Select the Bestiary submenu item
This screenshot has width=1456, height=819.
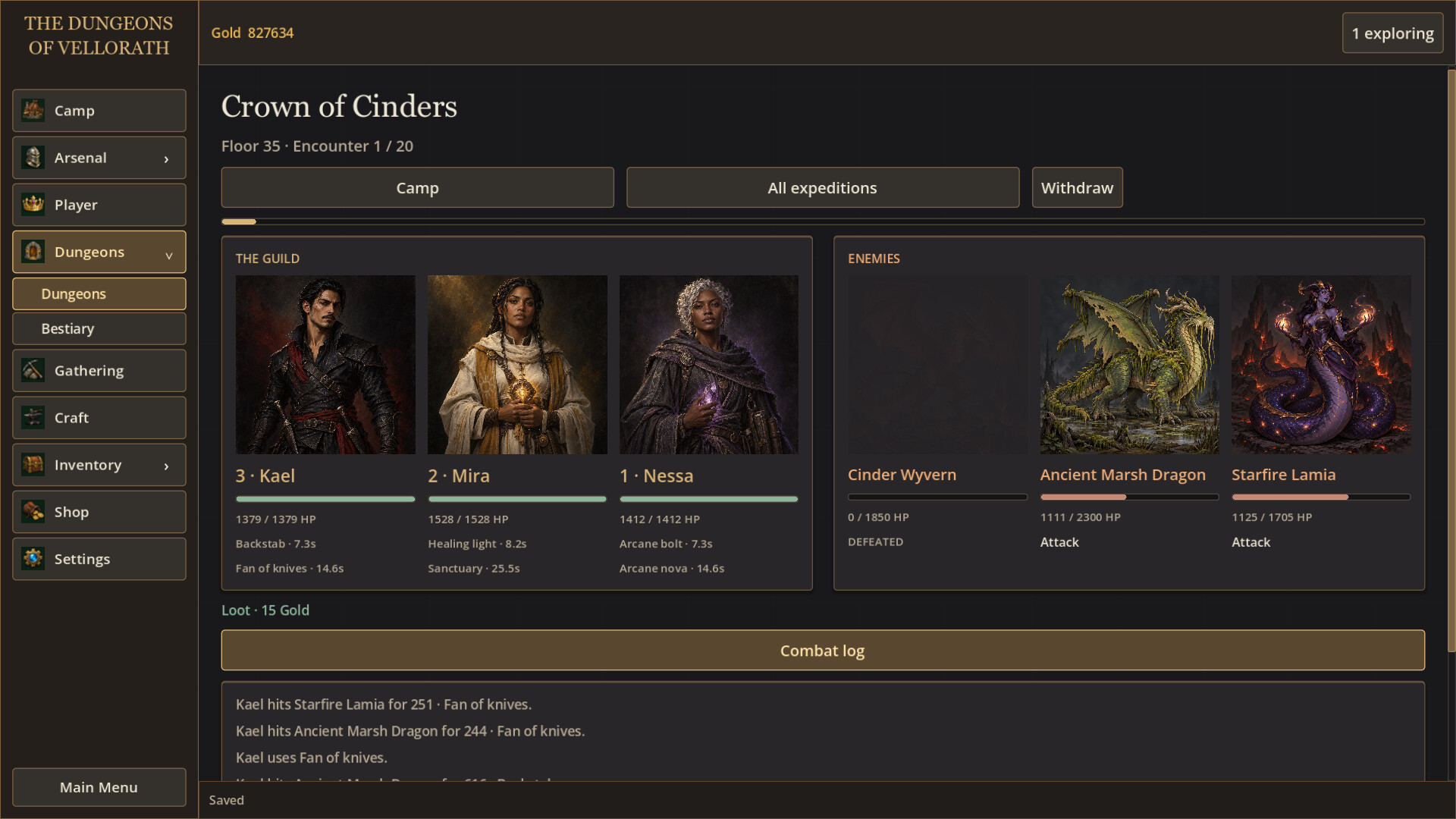(x=99, y=328)
